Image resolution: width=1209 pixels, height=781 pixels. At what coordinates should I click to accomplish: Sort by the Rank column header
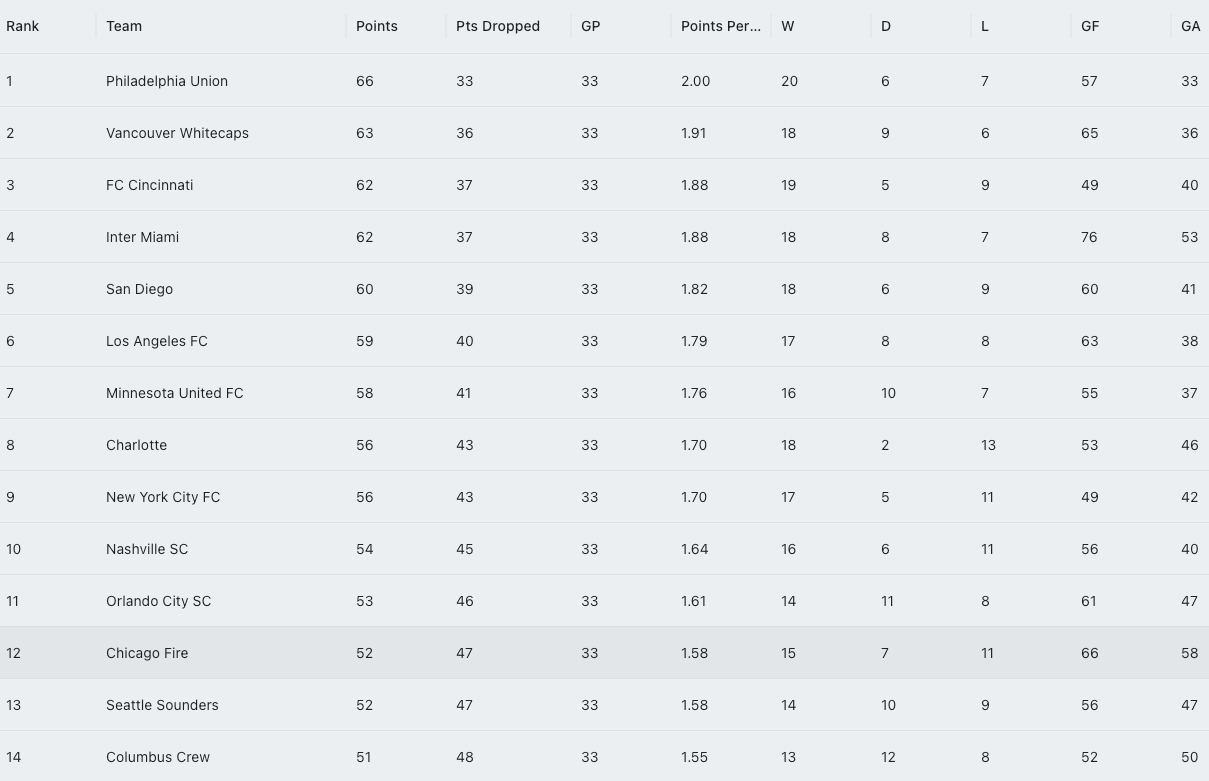(23, 26)
